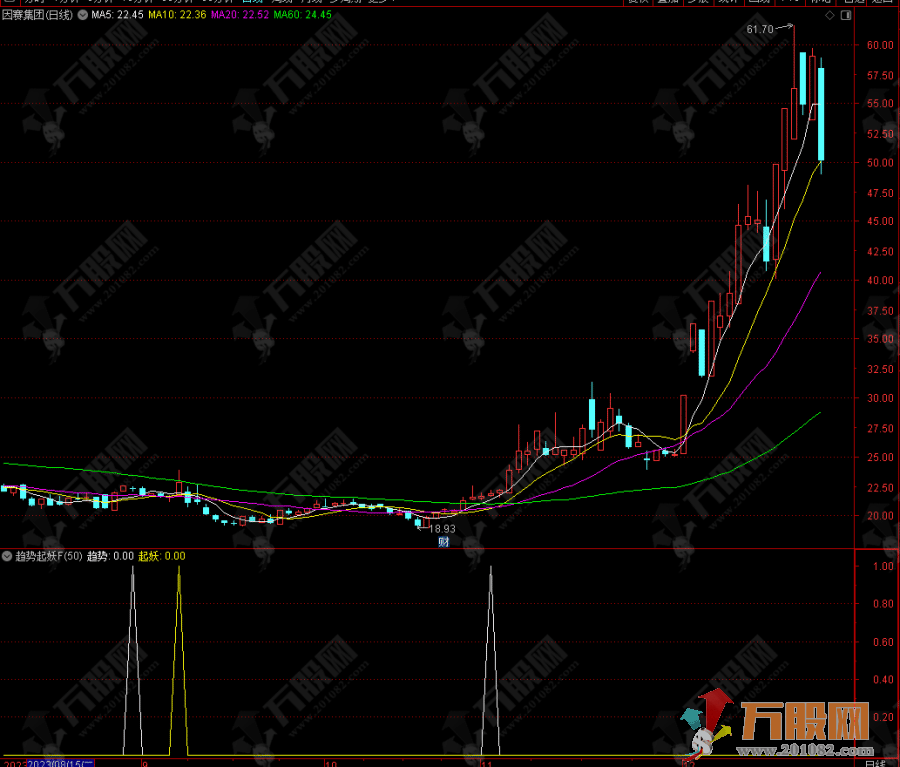
Task: Open the circular arrow icon beside 因赛集团(日线)
Action: click(x=82, y=16)
